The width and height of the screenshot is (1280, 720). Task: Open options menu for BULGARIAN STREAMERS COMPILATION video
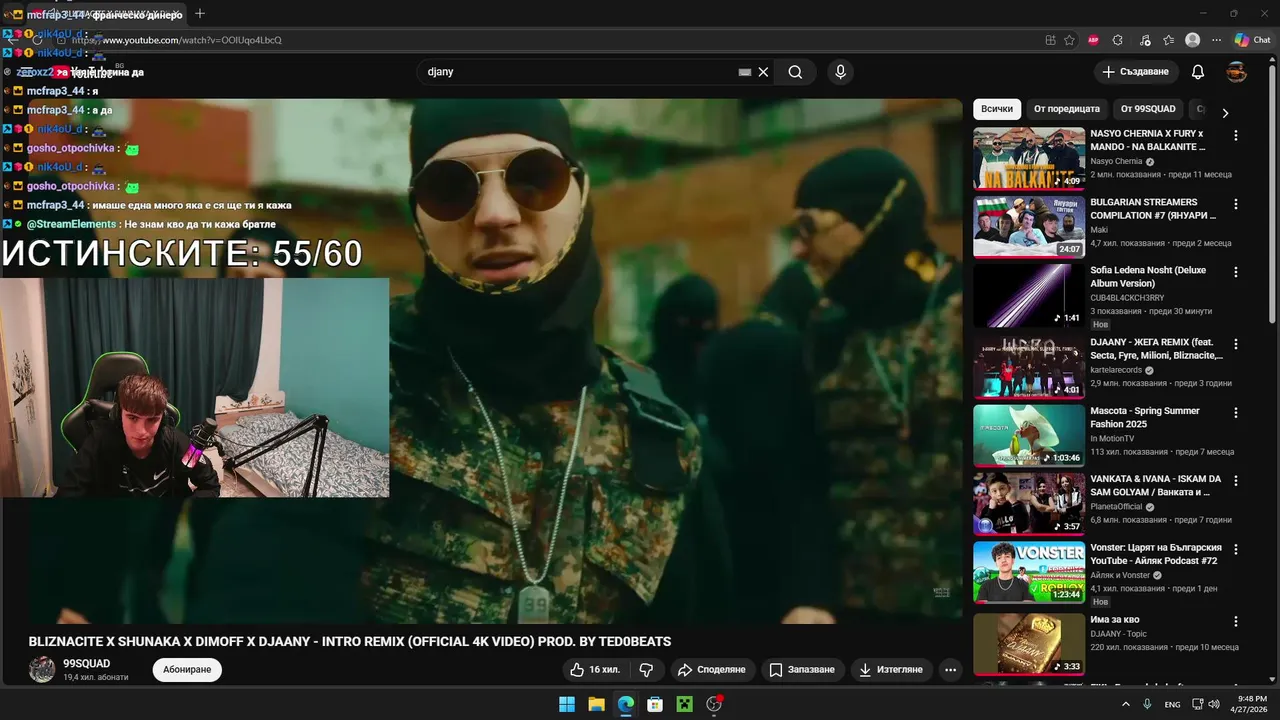1236,204
